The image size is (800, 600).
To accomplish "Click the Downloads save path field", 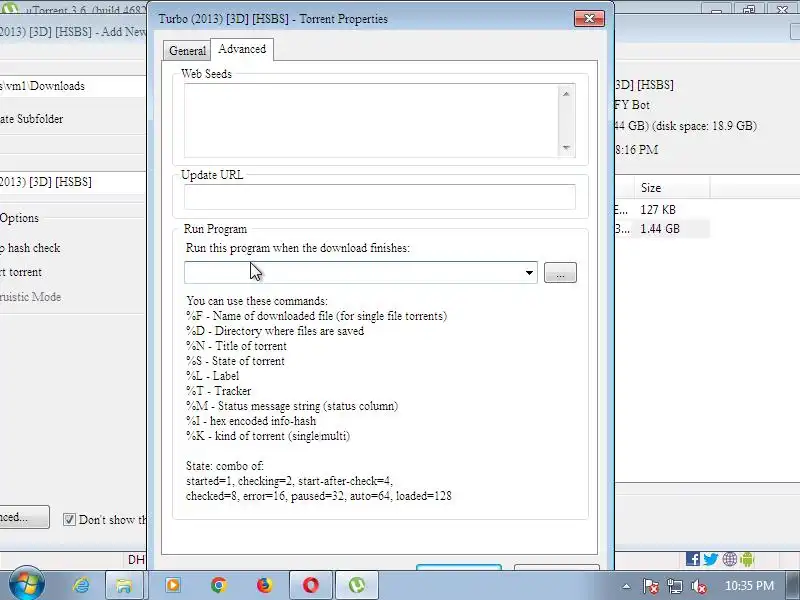I will coord(73,86).
